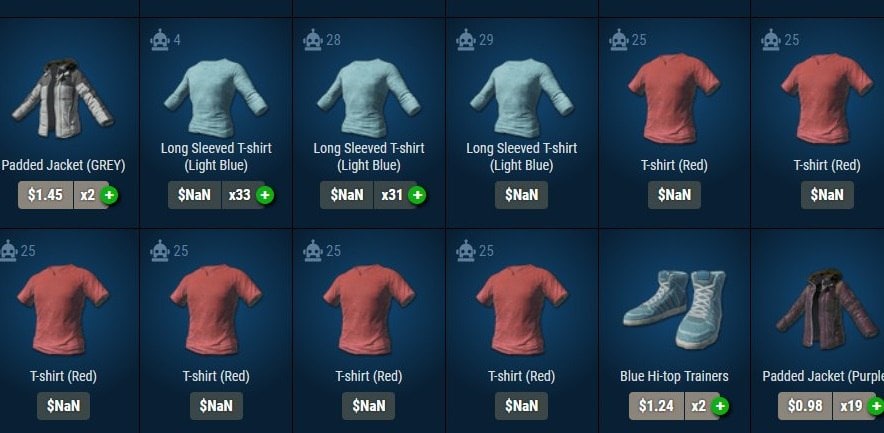Viewport: 884px width, 433px height.
Task: Select the Blue Hi-top Trainers image
Action: pyautogui.click(x=674, y=309)
